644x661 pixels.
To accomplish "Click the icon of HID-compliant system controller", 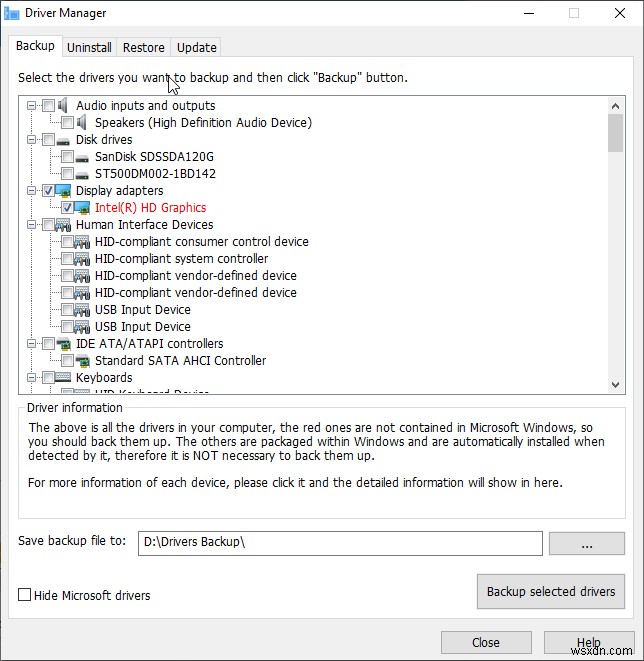I will tap(82, 258).
